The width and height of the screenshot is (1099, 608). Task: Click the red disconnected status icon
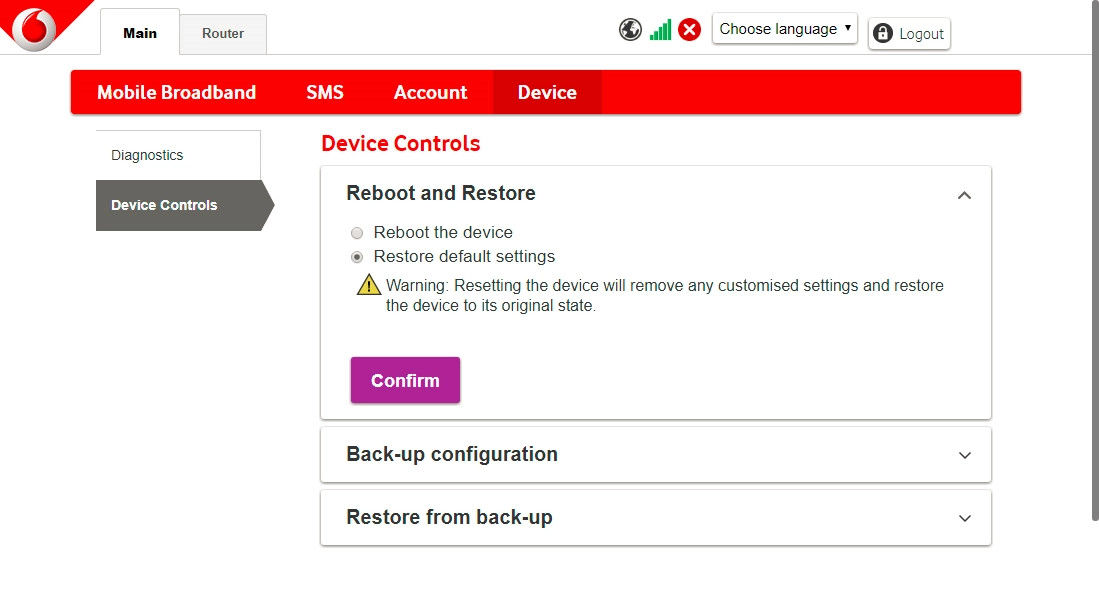[689, 29]
